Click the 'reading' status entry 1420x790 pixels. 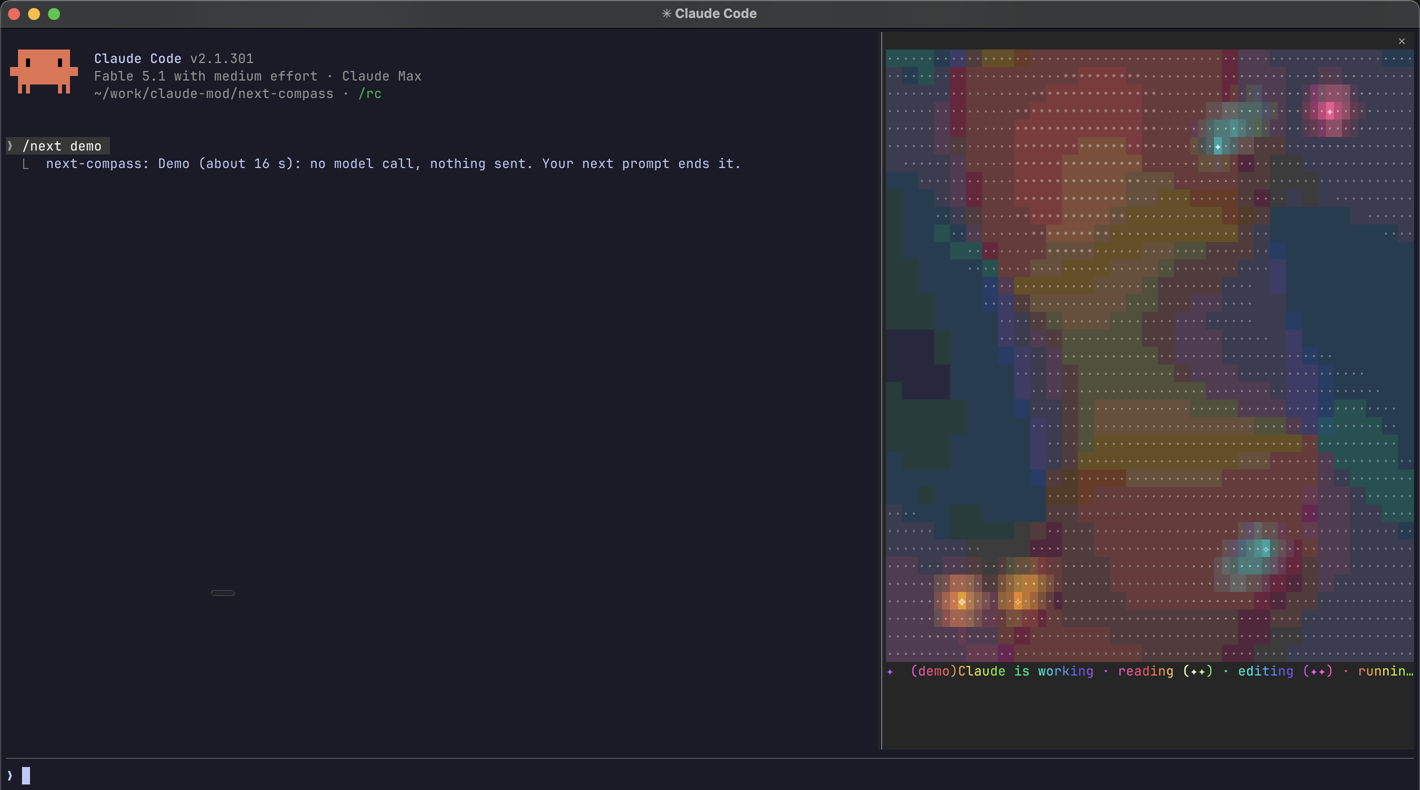tap(1146, 672)
